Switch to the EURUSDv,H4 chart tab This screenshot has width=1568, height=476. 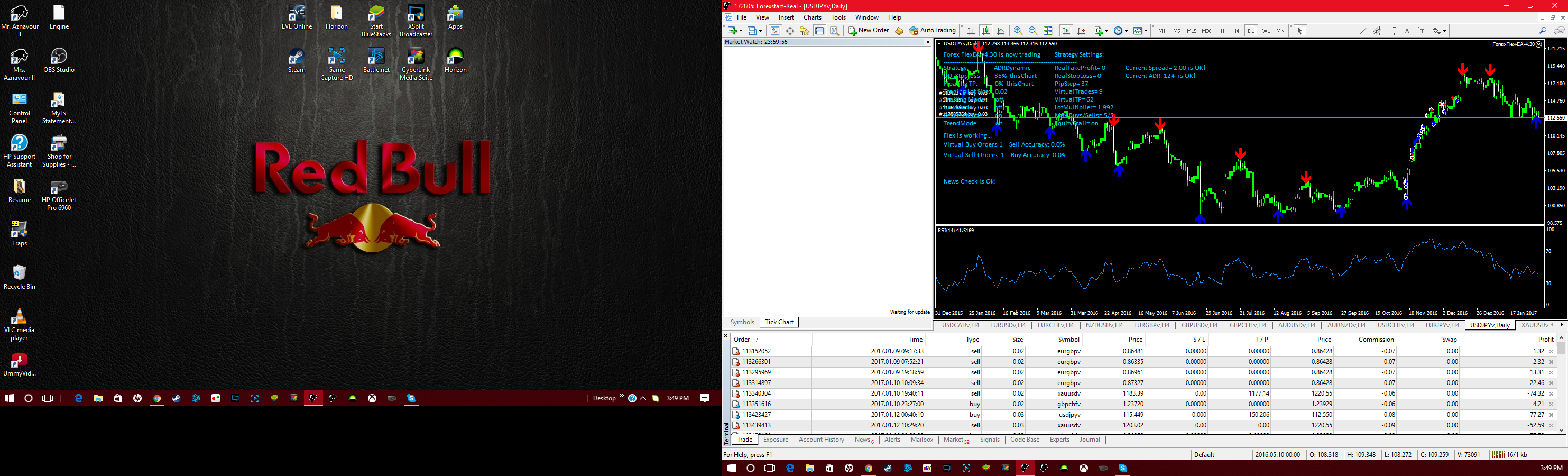[1008, 325]
